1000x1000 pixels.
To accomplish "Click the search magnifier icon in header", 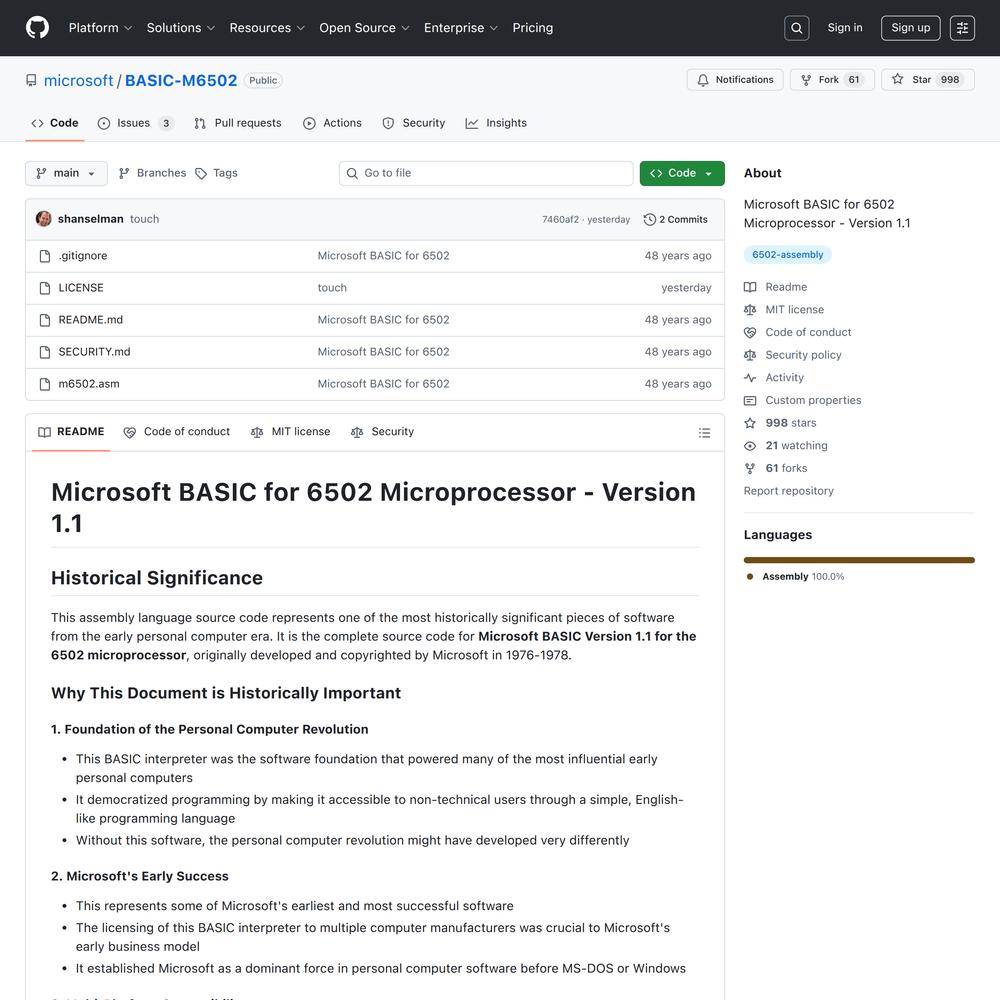I will (x=797, y=28).
